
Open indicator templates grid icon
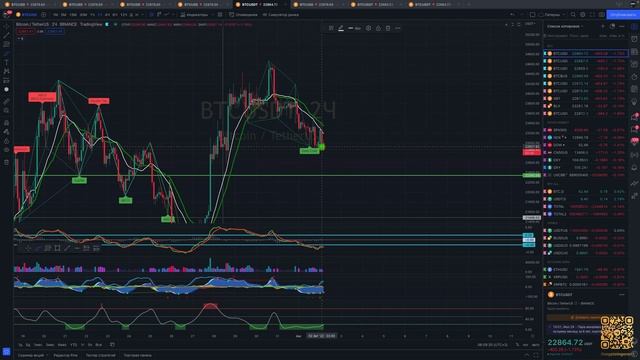220,15
